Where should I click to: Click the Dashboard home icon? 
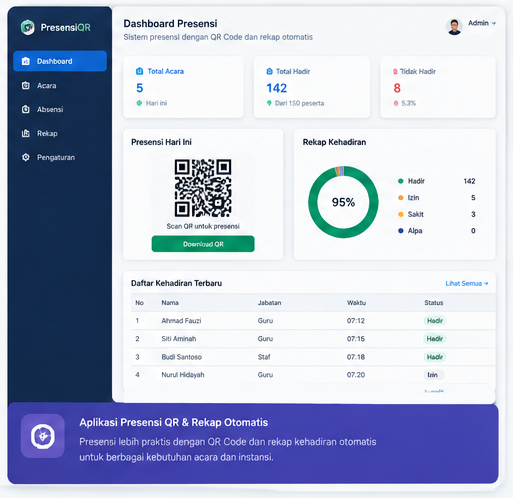click(26, 61)
